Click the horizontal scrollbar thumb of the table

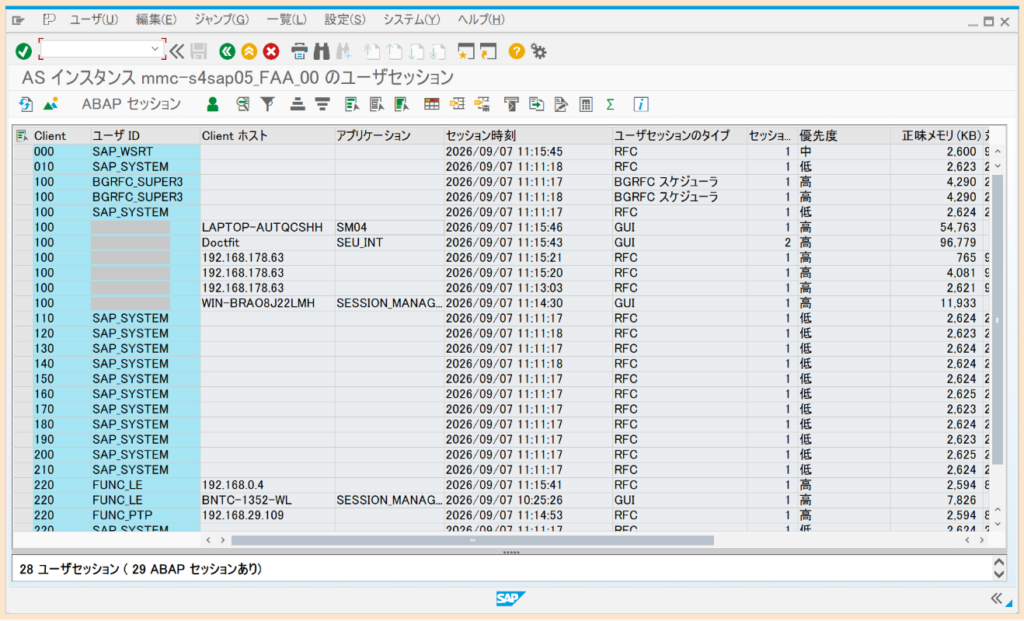coord(472,540)
